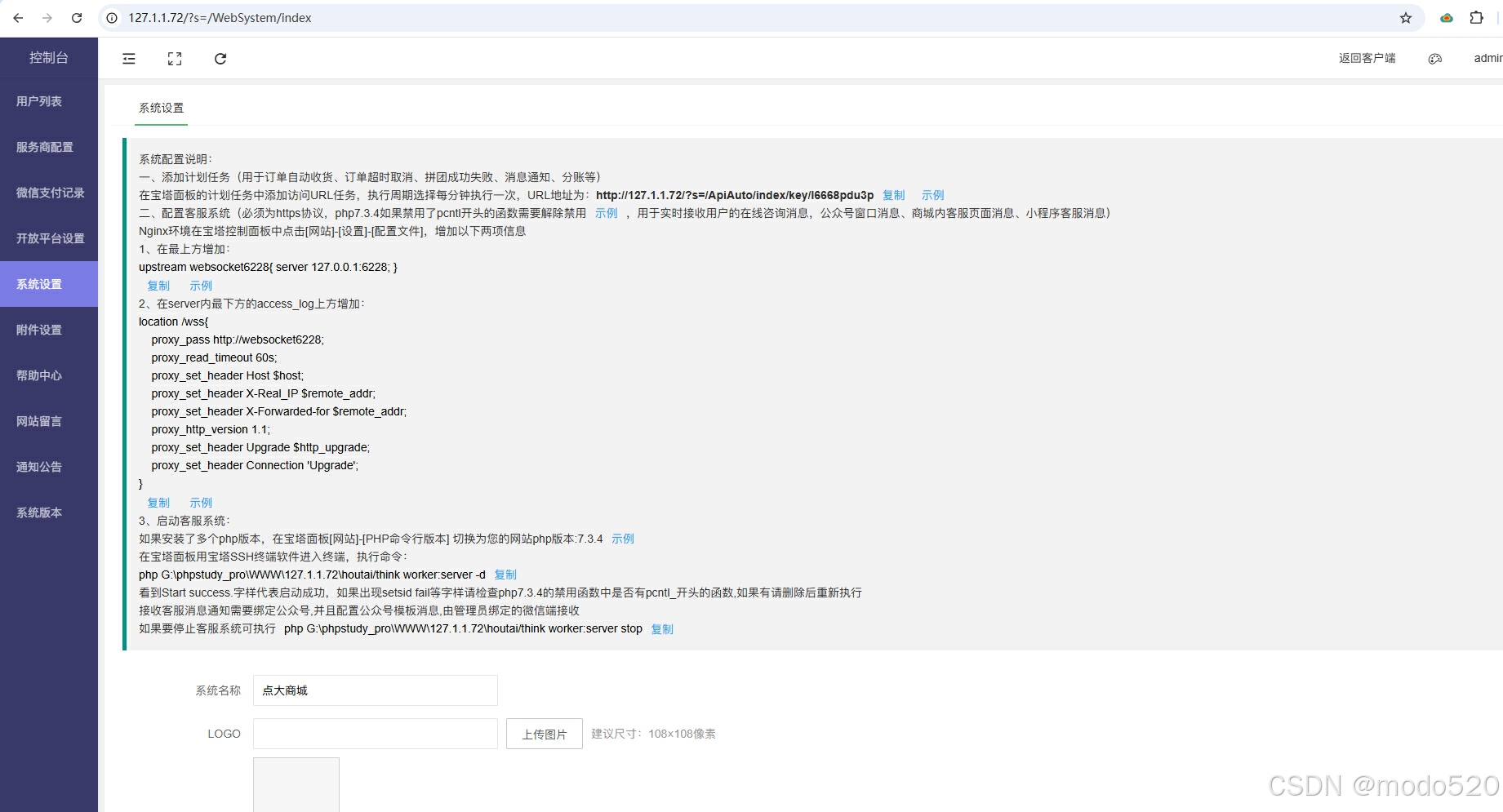Switch to the 系统设置 tab
The image size is (1503, 812).
pyautogui.click(x=162, y=108)
